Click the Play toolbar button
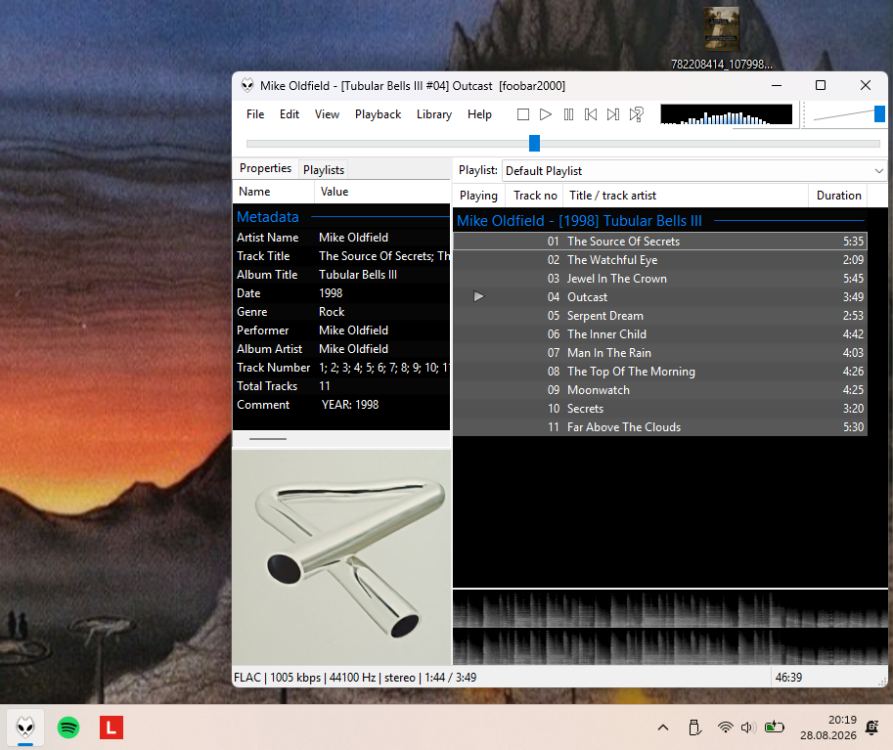This screenshot has height=750, width=893. (545, 114)
